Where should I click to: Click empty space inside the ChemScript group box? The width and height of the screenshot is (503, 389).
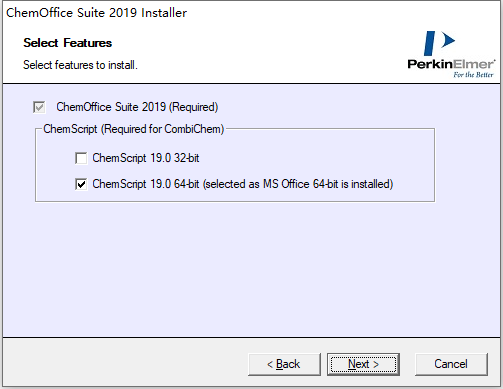coord(300,157)
